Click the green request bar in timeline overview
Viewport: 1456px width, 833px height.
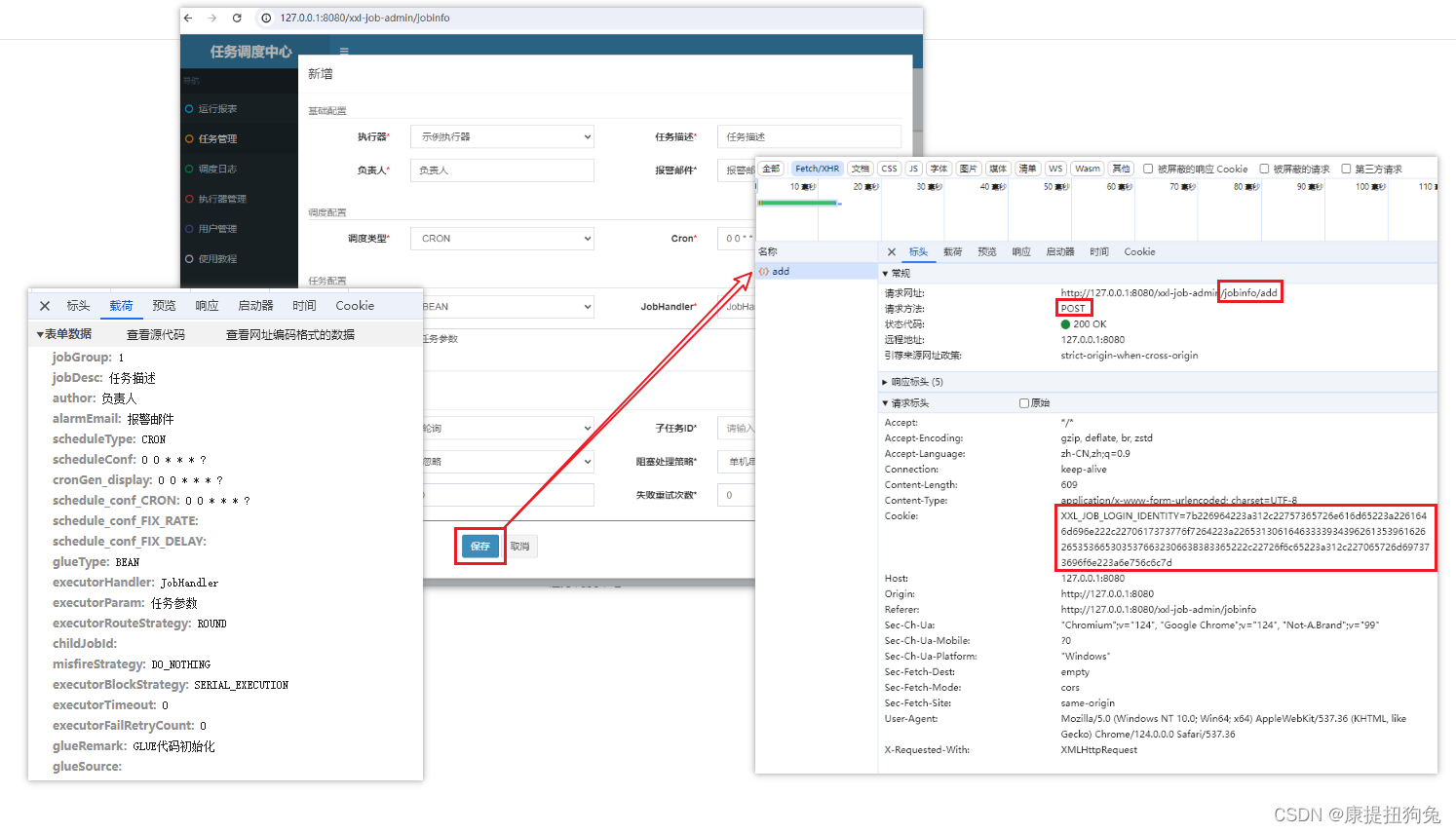798,203
